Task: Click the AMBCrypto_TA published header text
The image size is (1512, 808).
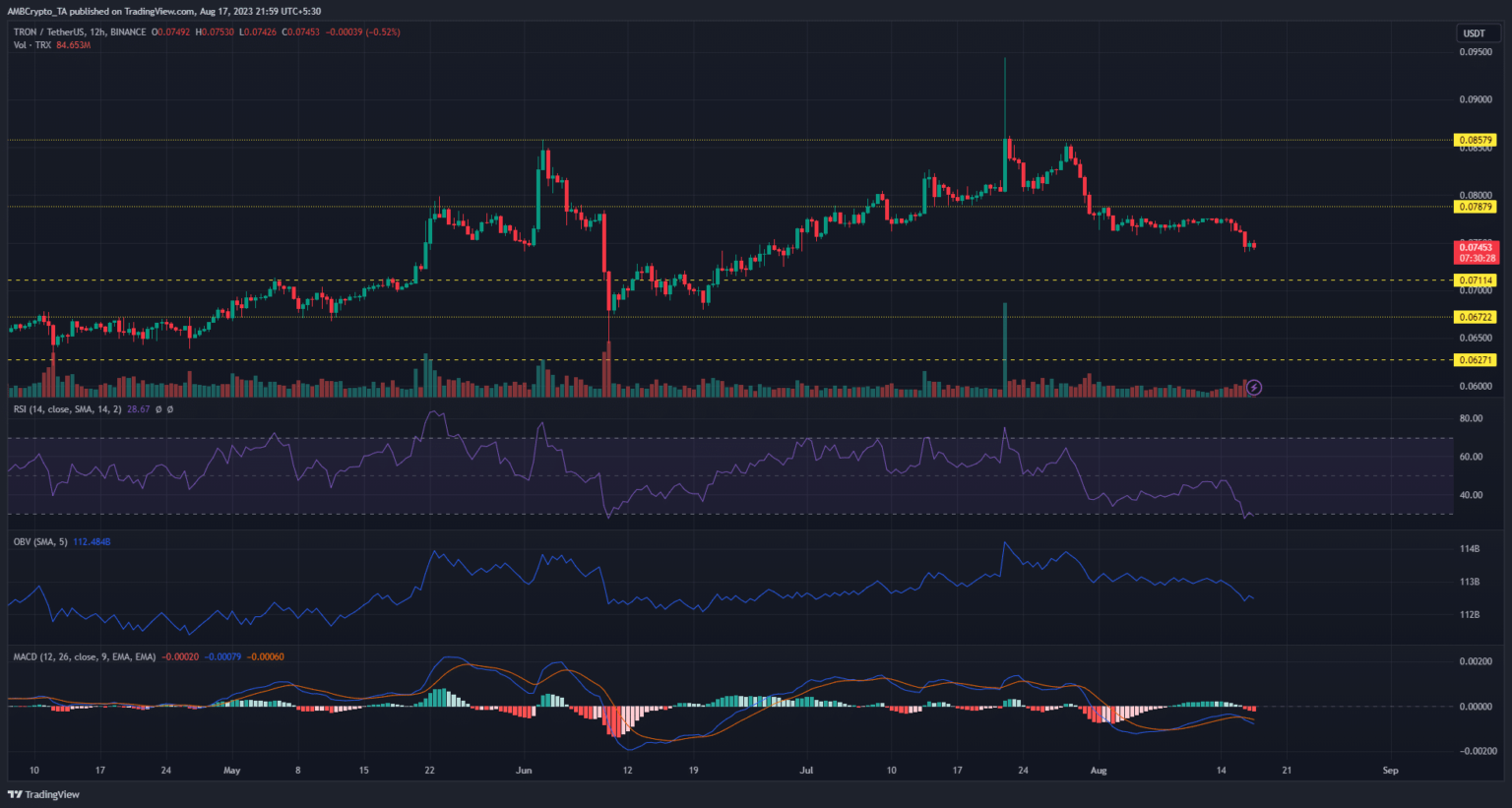Action: click(167, 11)
